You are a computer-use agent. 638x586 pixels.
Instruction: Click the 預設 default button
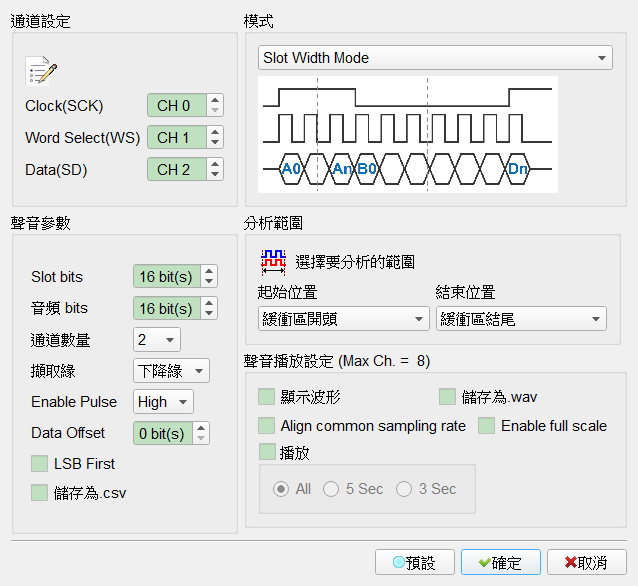pos(415,562)
